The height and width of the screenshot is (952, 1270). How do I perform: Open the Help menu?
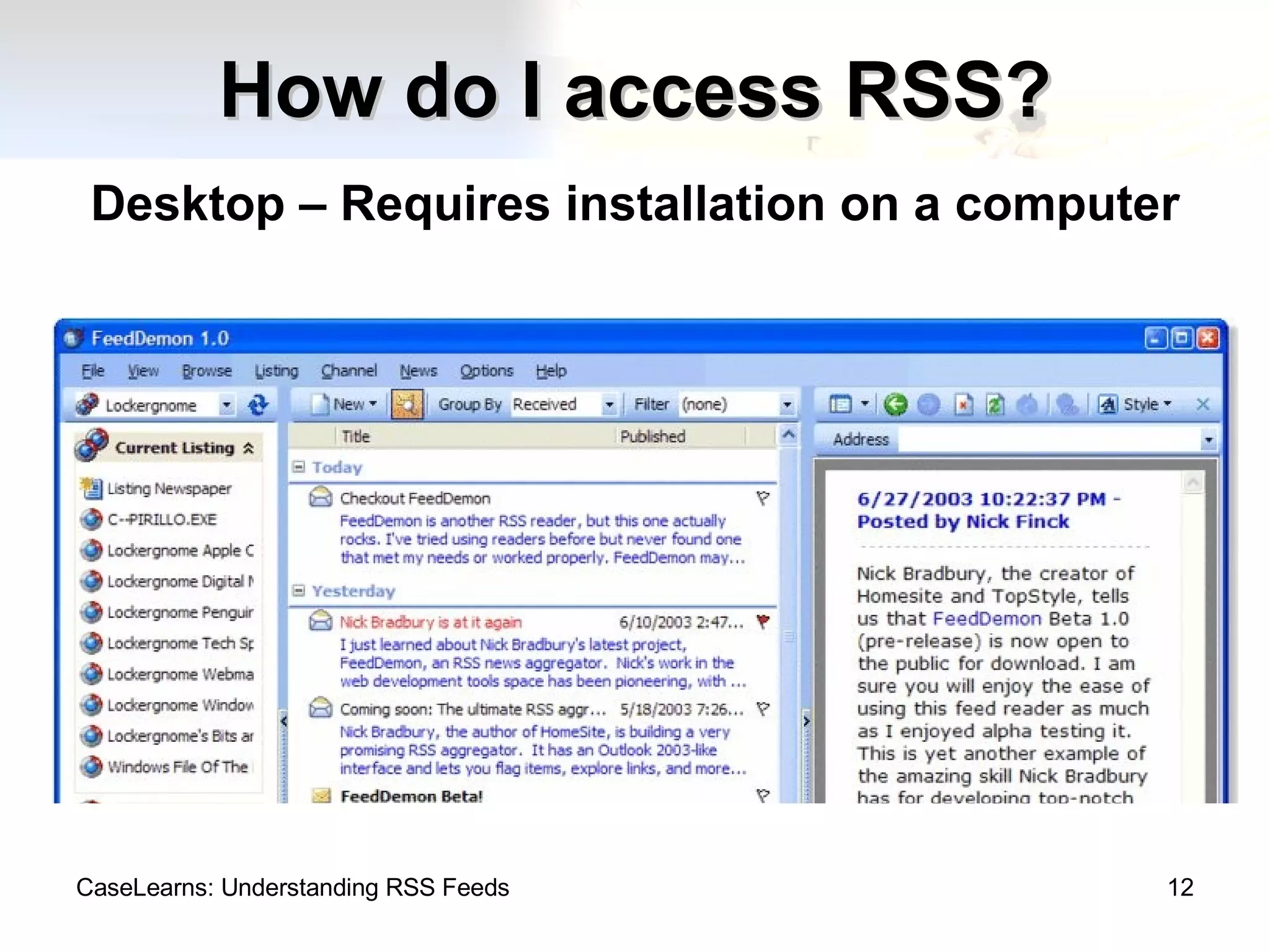[551, 371]
